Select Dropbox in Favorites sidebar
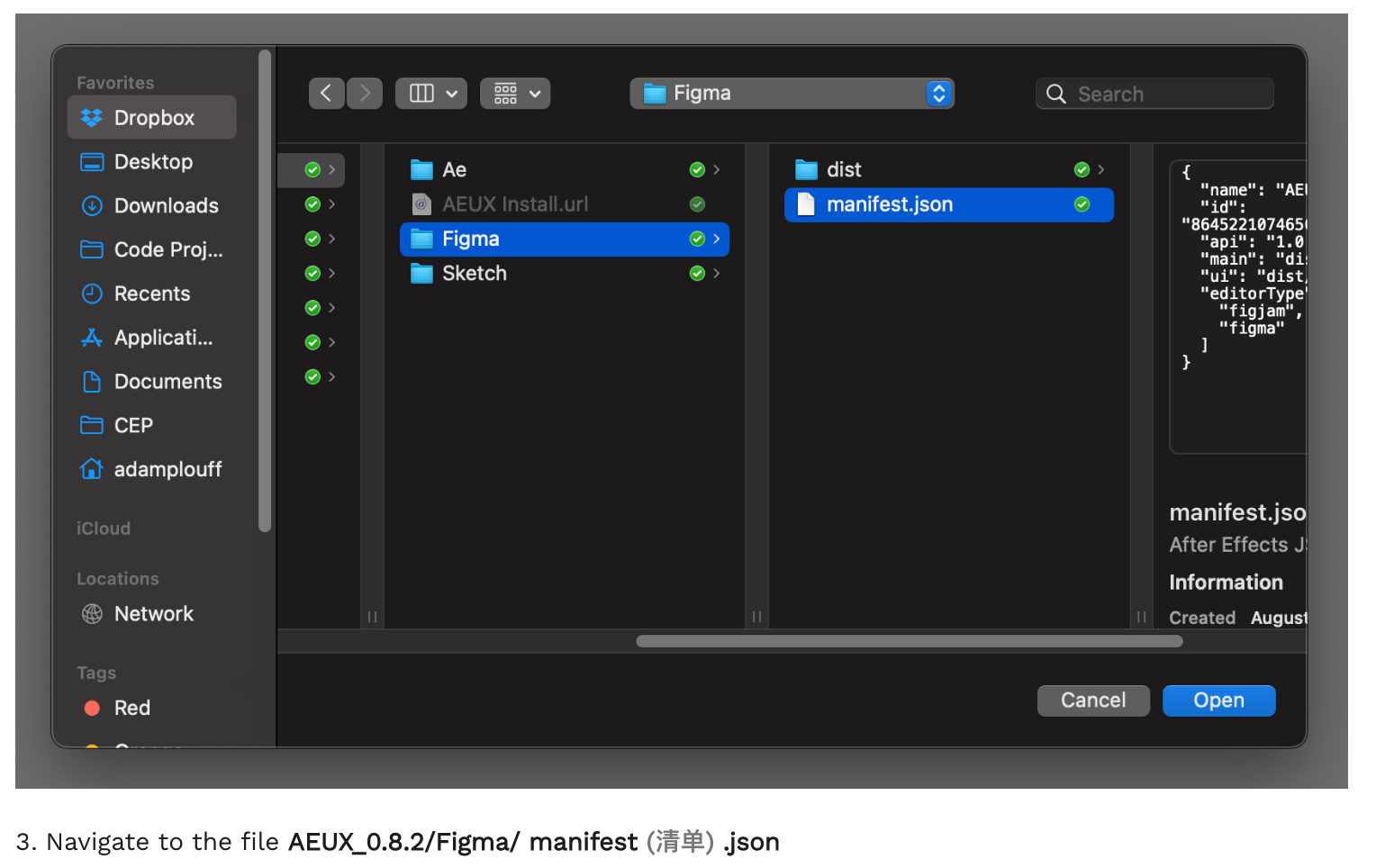1394x868 pixels. (152, 118)
